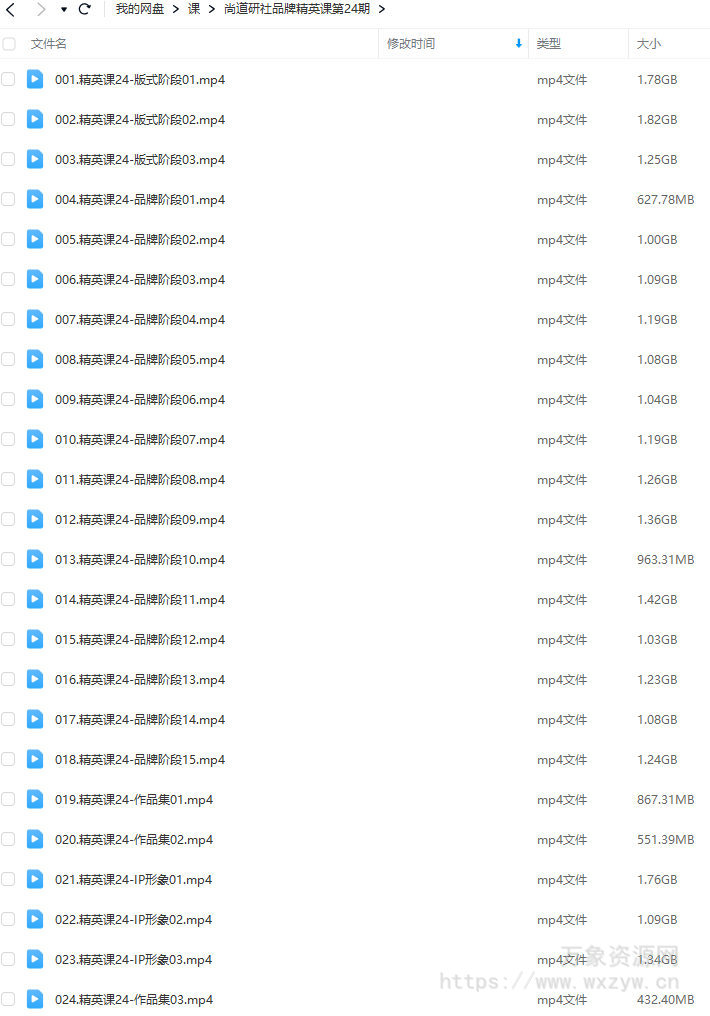Open the 课 folder breadcrumb

[194, 9]
